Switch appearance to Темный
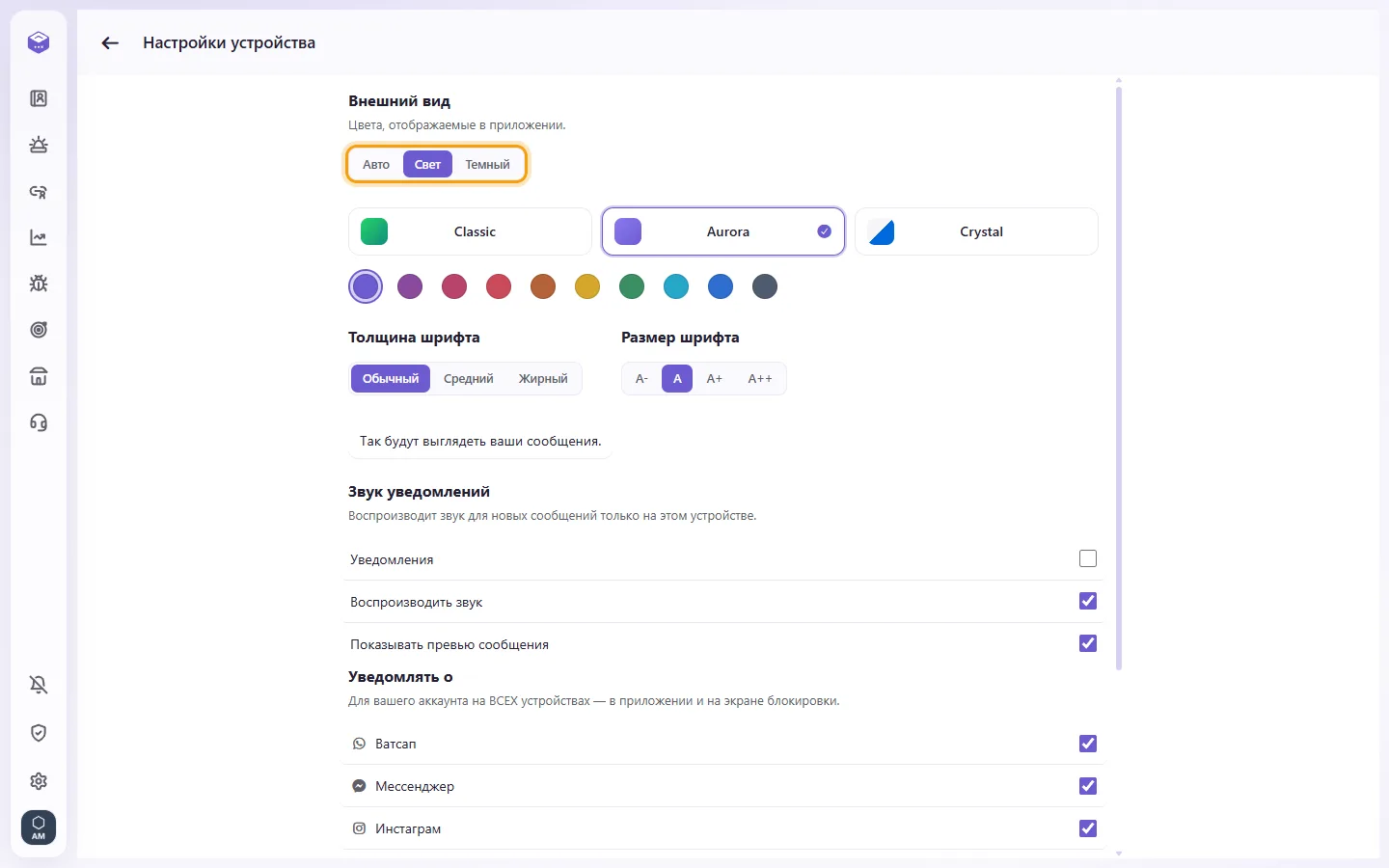The width and height of the screenshot is (1389, 868). (488, 164)
